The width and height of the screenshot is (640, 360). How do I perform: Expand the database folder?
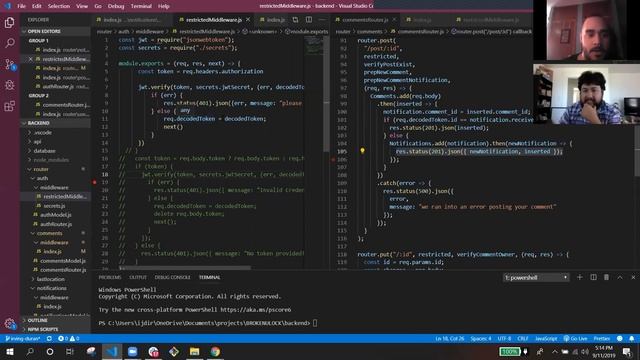44,151
